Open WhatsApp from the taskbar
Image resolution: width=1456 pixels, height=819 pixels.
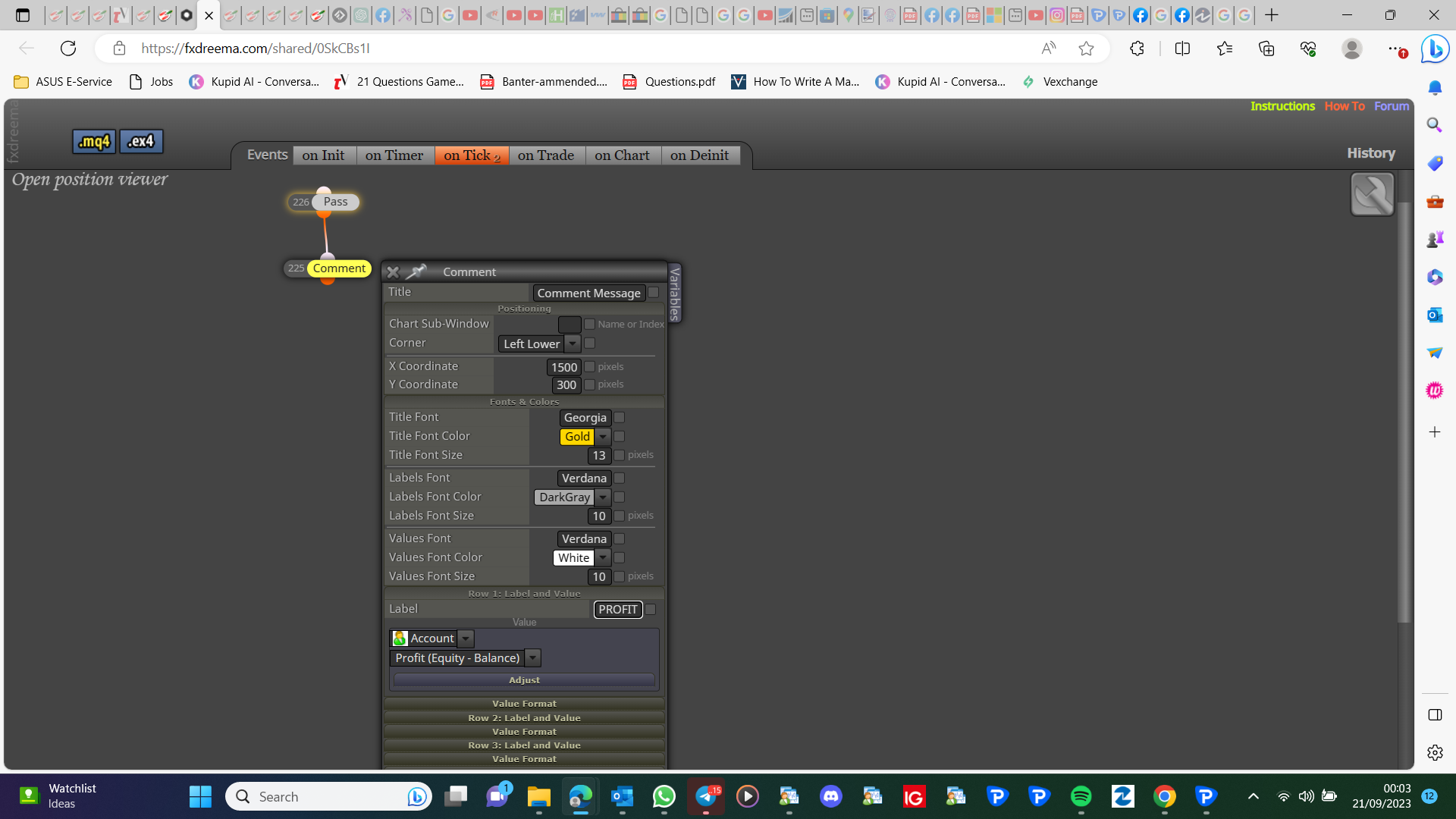click(664, 796)
